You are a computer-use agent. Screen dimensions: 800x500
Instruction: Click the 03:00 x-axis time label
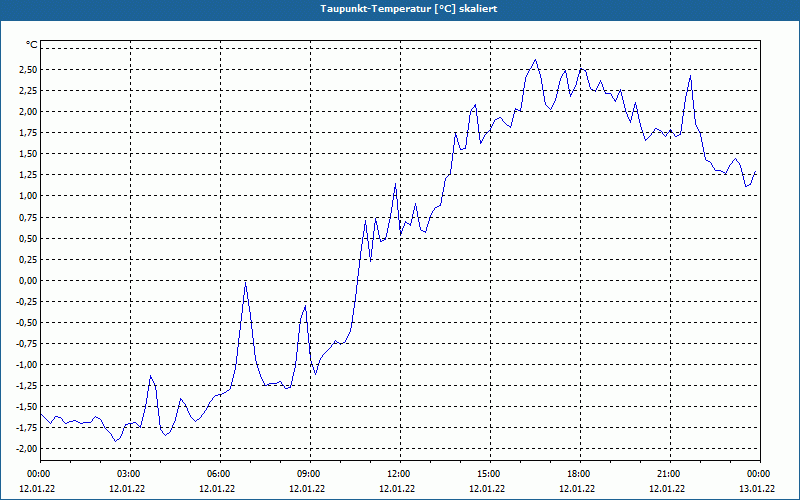tap(127, 474)
